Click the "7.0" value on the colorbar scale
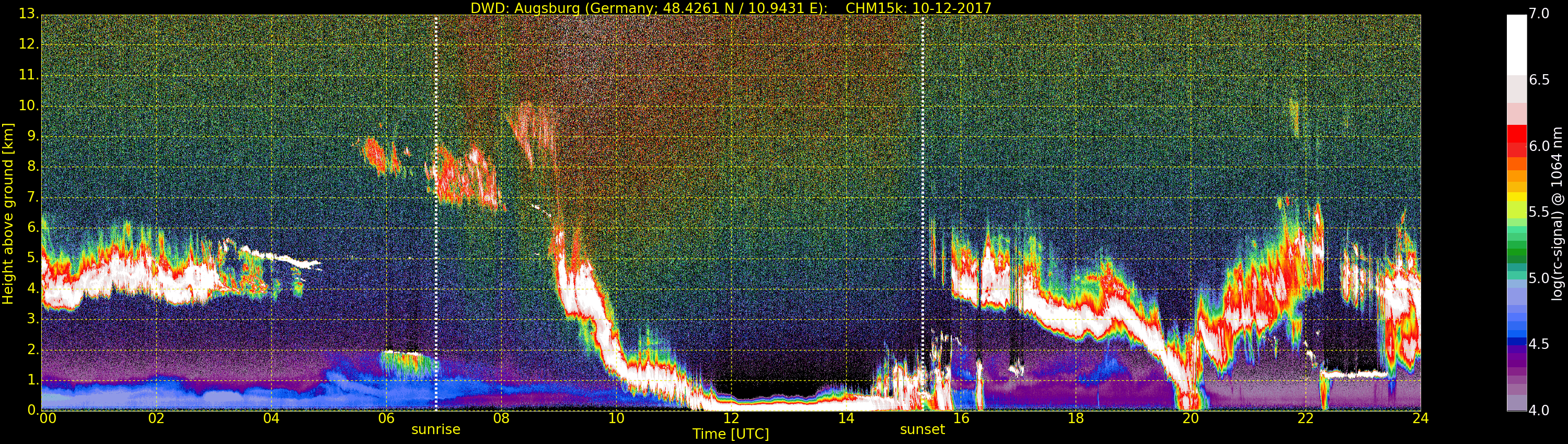 pos(1539,14)
